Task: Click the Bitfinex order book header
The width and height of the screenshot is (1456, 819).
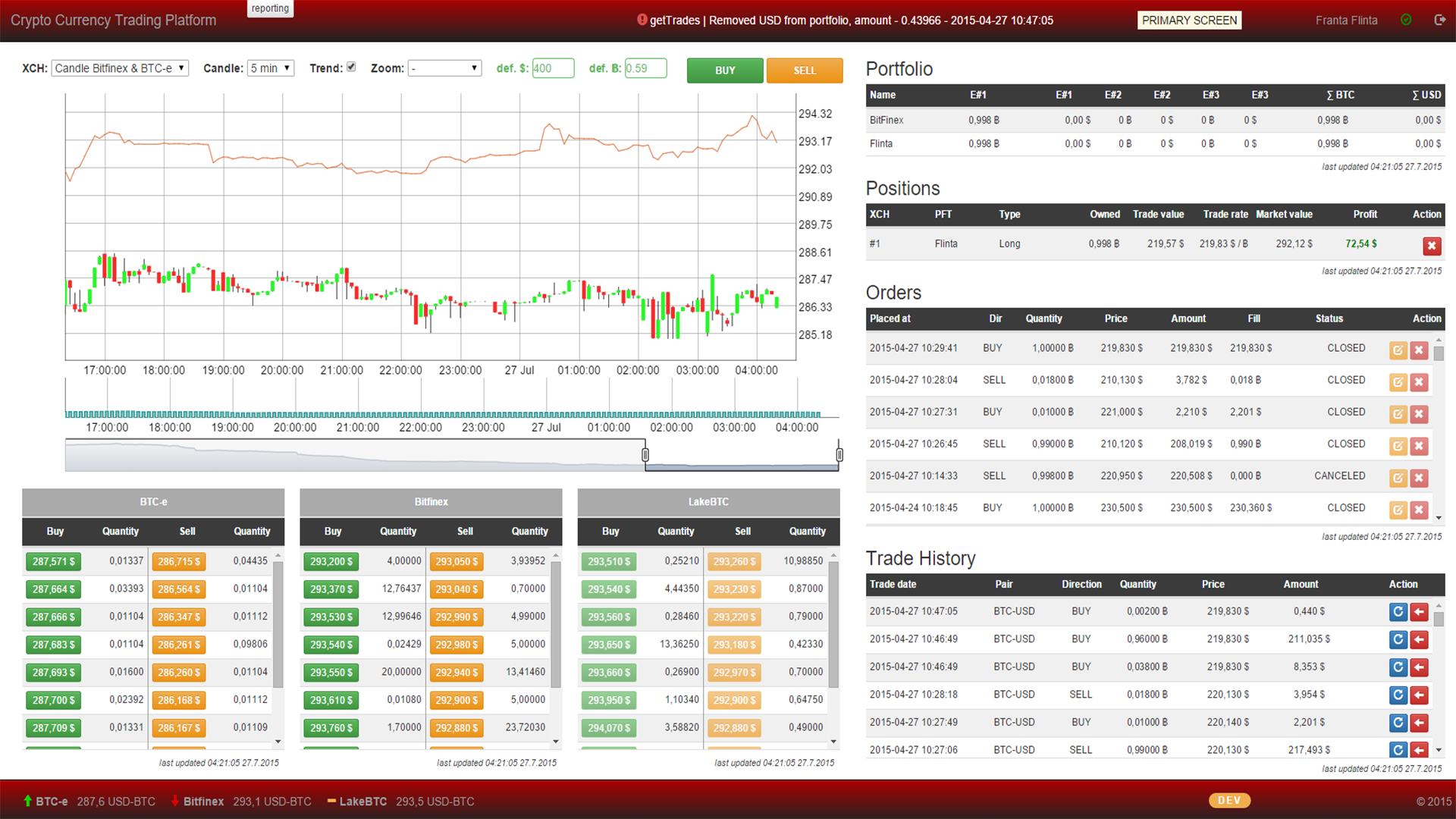Action: pos(431,502)
